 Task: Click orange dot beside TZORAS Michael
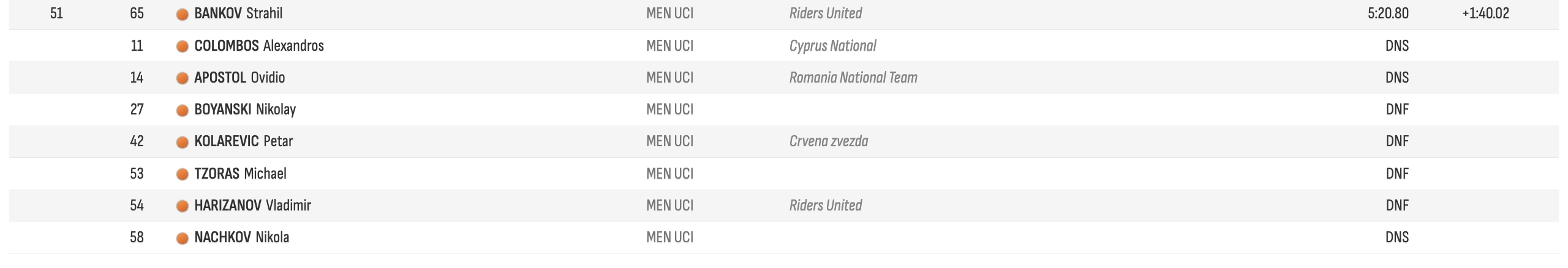point(182,174)
